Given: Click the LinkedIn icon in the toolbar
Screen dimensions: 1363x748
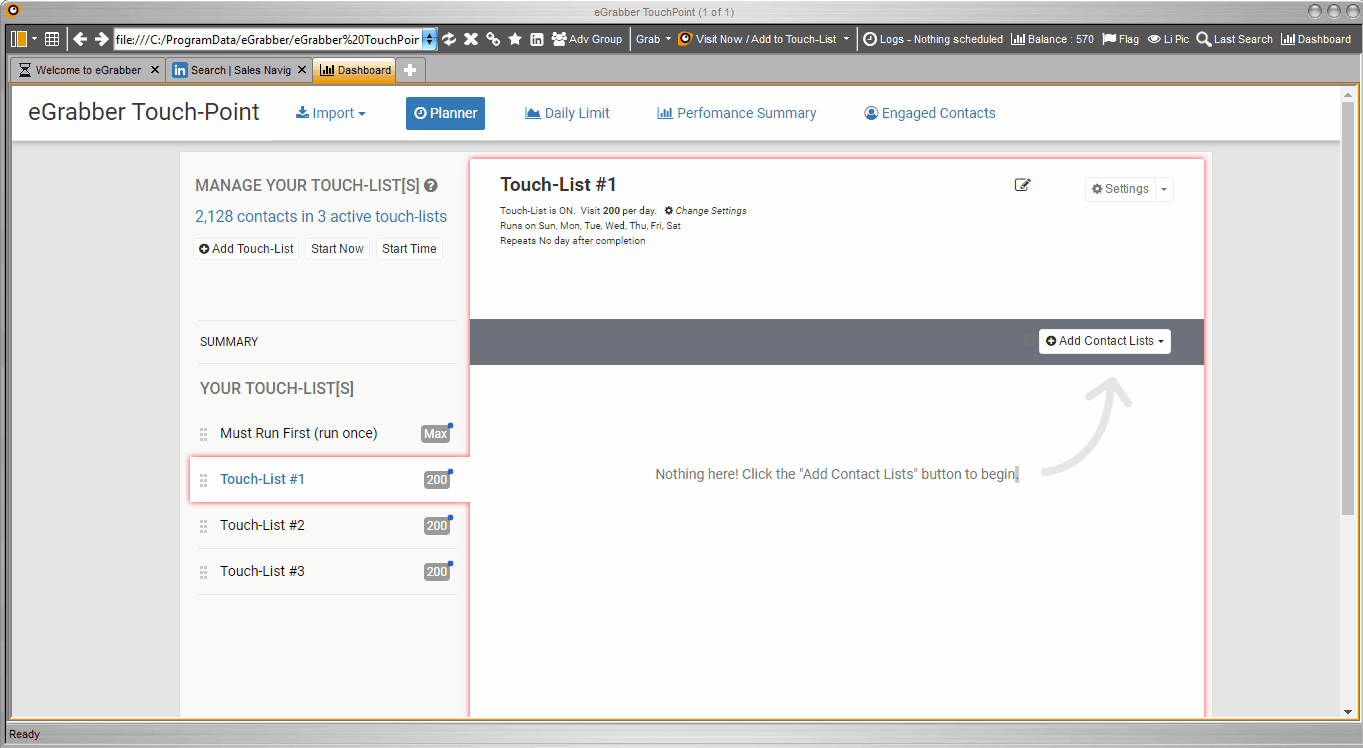Looking at the screenshot, I should [537, 39].
